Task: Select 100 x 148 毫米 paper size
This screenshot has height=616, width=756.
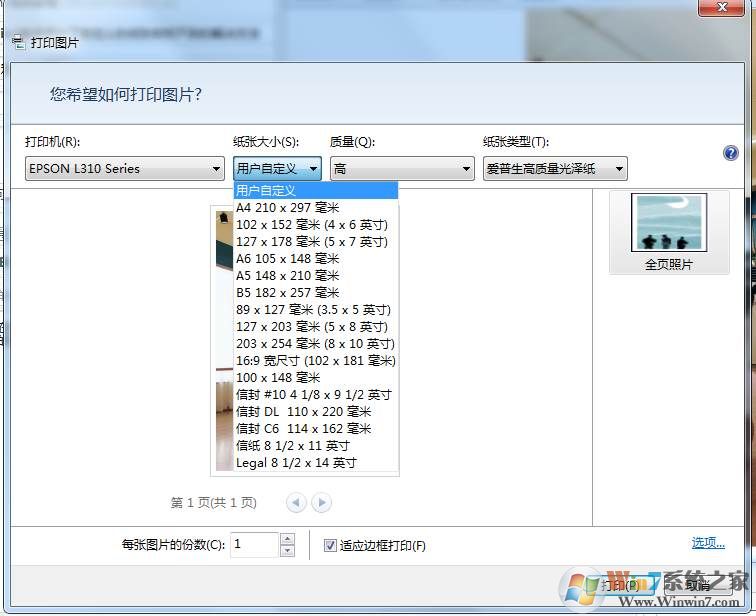Action: (x=316, y=377)
